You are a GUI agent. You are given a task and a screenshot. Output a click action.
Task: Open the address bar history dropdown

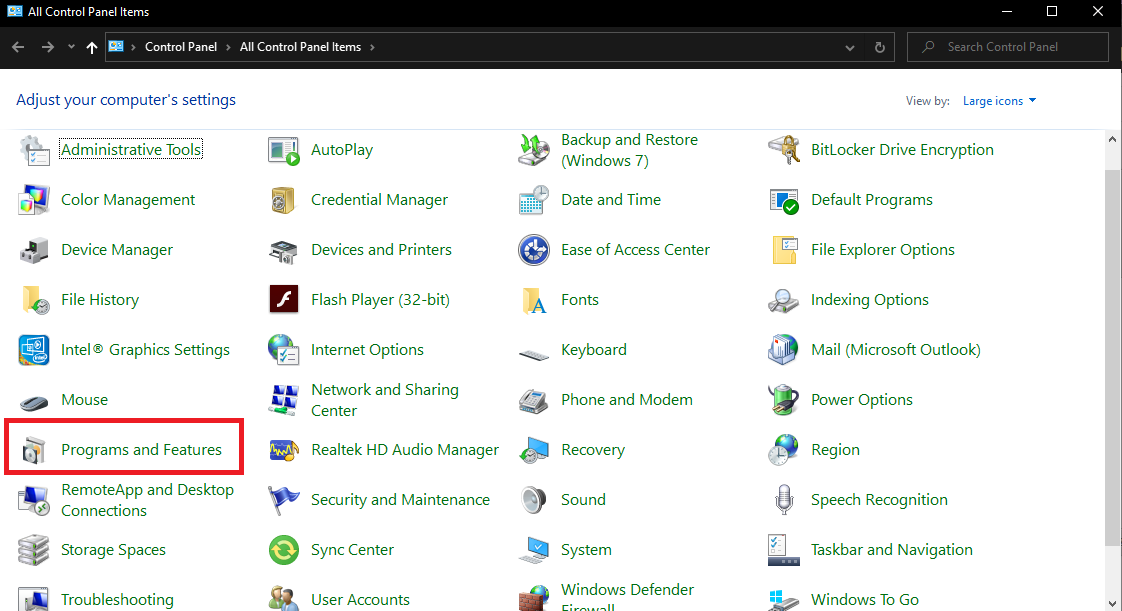850,47
